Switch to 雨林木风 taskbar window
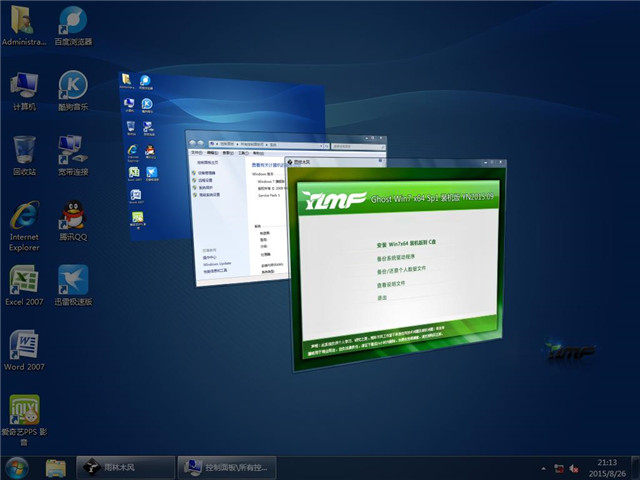The width and height of the screenshot is (640, 480). pyautogui.click(x=124, y=467)
